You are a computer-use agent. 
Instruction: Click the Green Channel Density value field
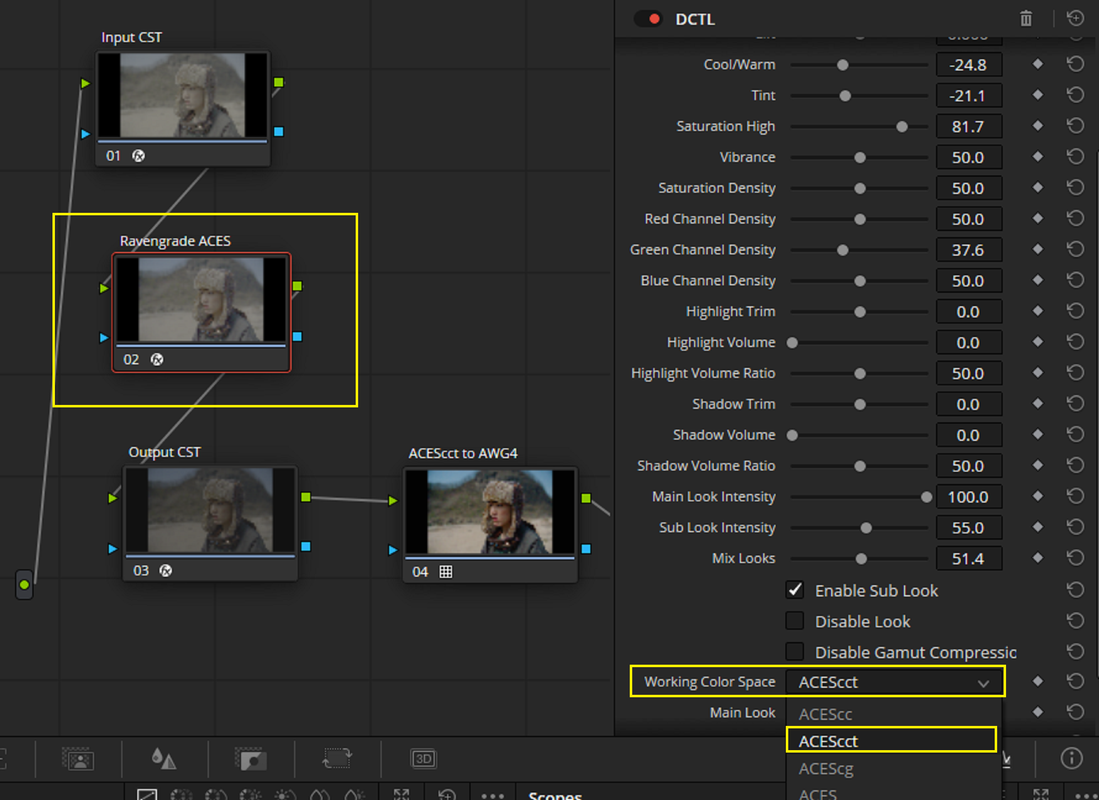968,250
